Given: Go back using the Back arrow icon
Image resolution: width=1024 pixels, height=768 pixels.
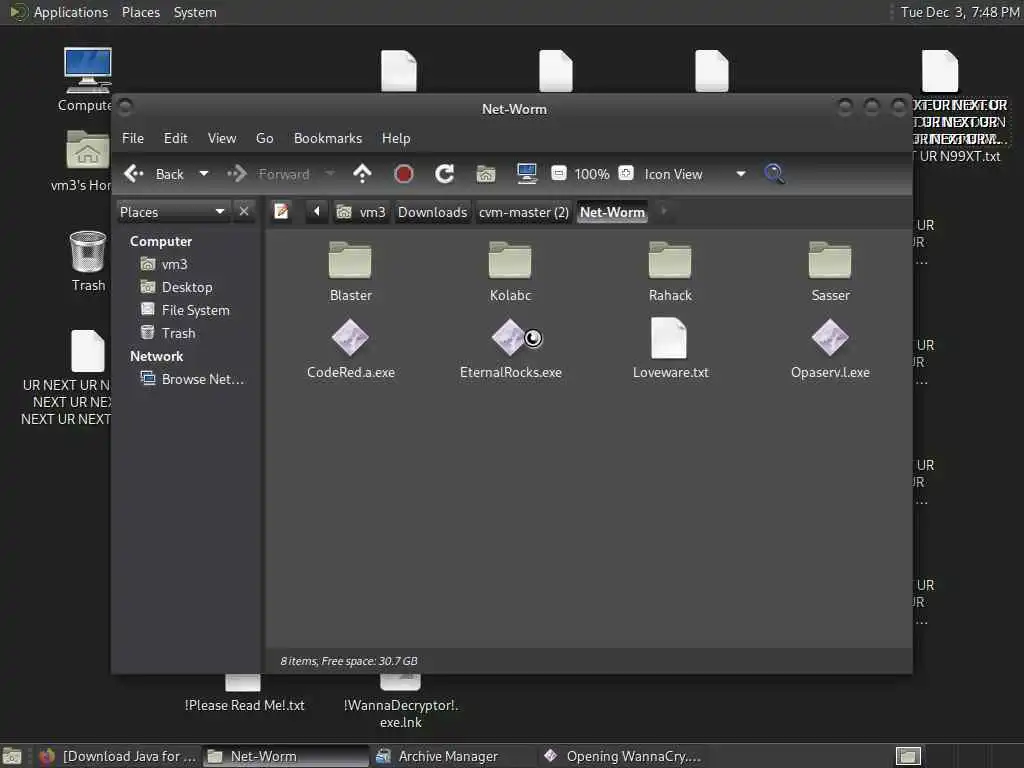Looking at the screenshot, I should click(134, 174).
